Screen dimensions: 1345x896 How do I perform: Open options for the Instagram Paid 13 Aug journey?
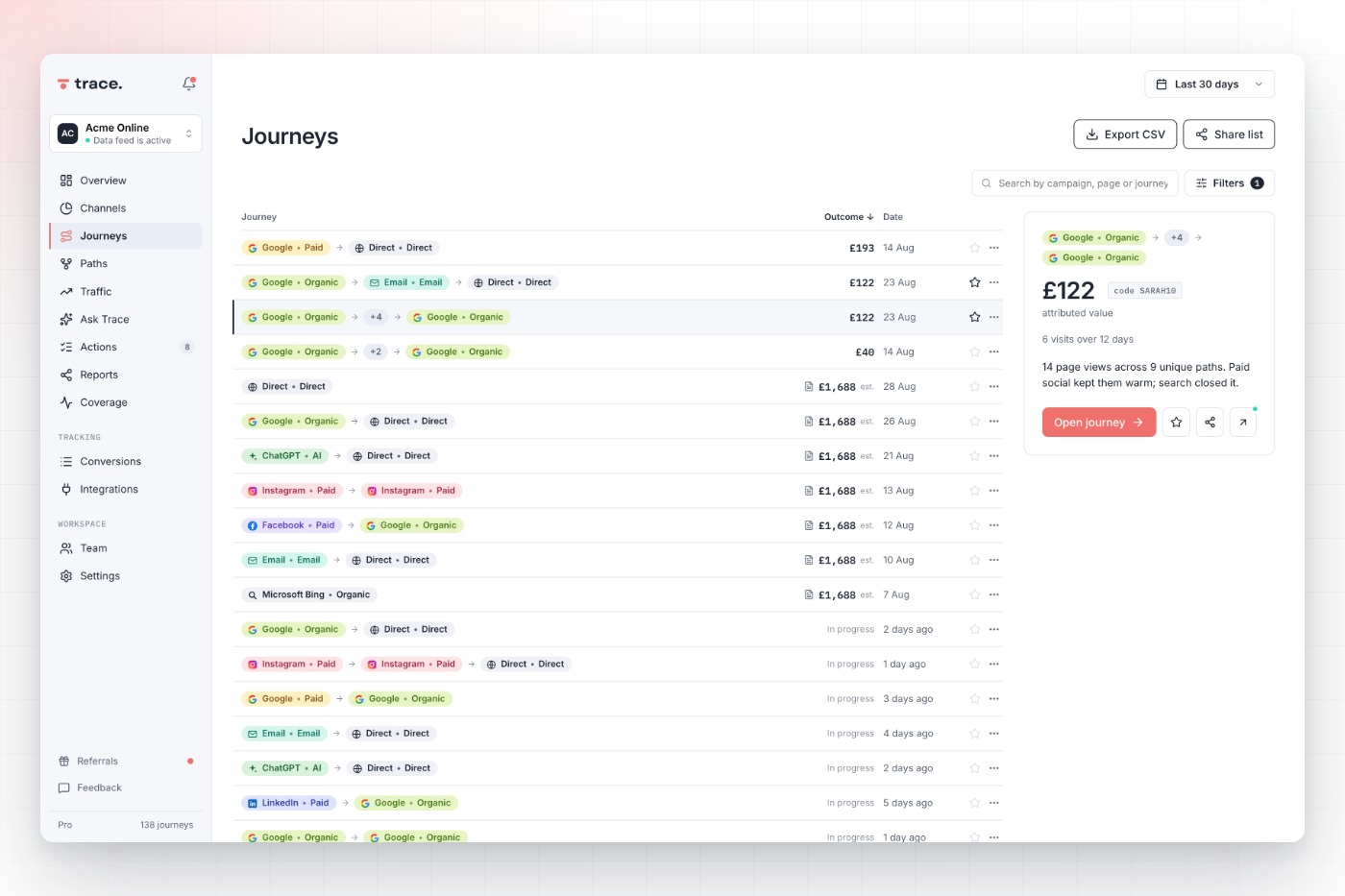click(994, 491)
